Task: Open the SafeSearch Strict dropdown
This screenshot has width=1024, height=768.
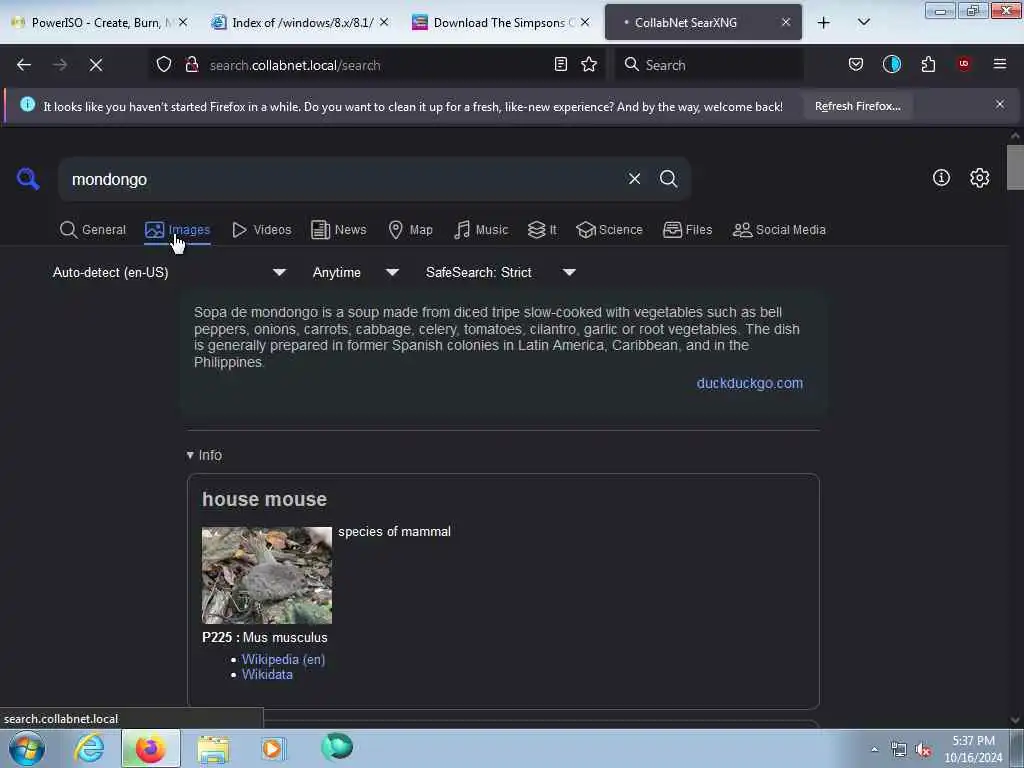Action: 500,272
